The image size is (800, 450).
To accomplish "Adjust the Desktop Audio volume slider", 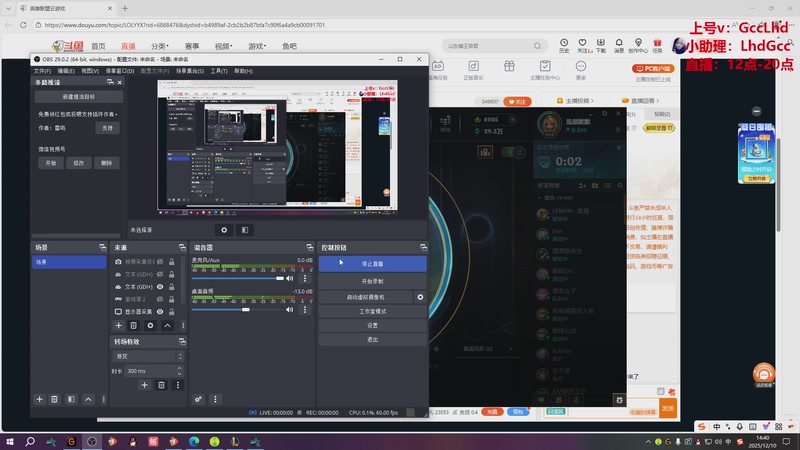I will [238, 310].
